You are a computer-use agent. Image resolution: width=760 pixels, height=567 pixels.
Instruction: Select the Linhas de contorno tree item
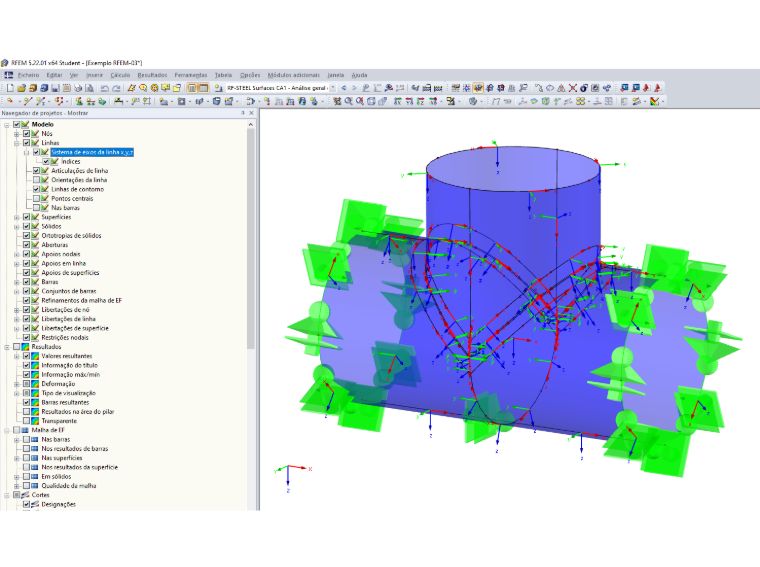pyautogui.click(x=78, y=189)
